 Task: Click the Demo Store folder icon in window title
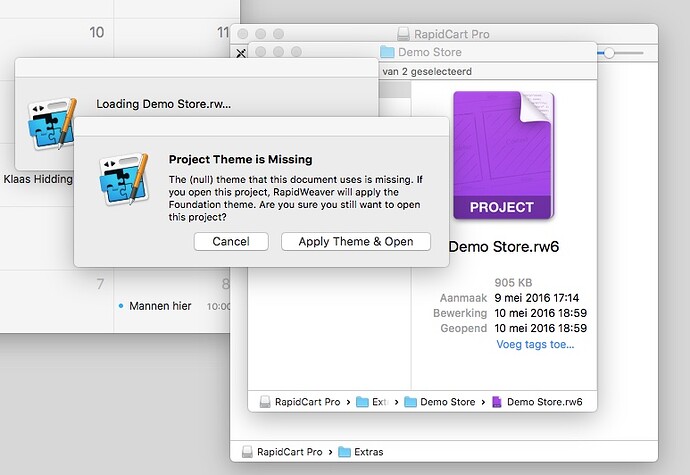tap(387, 52)
